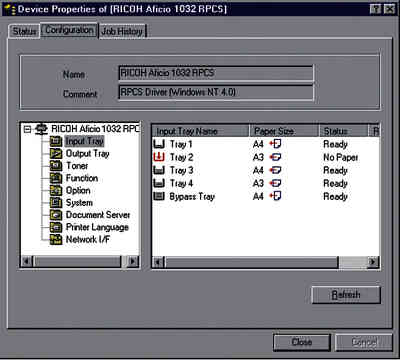400x360 pixels.
Task: Click the tray list scroll-right arrow
Action: (x=373, y=262)
